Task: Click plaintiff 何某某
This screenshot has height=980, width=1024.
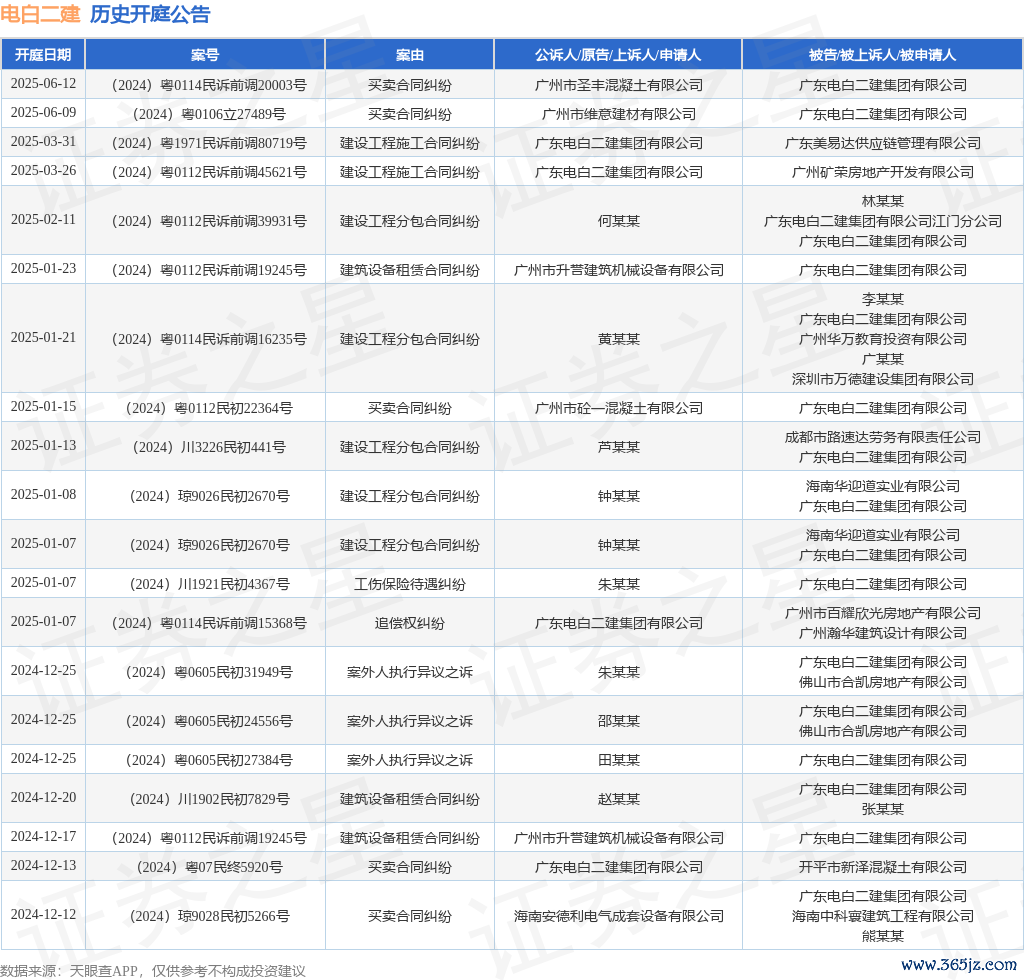Action: tap(618, 221)
